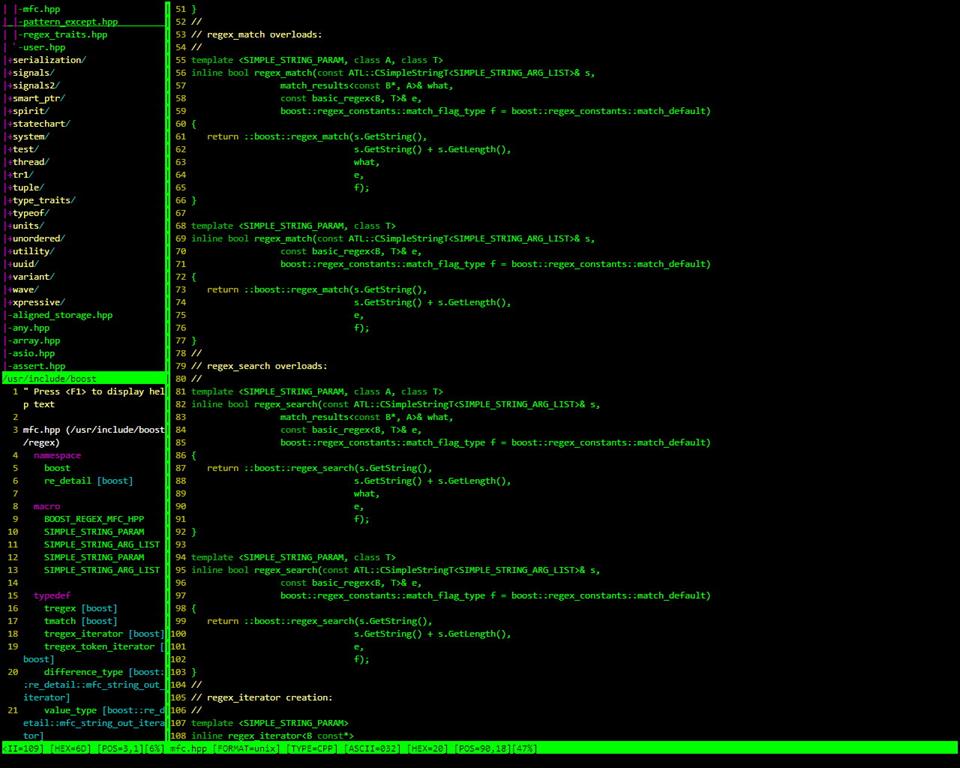Viewport: 960px width, 768px height.
Task: Select the wave/ directory row
Action: click(x=23, y=290)
